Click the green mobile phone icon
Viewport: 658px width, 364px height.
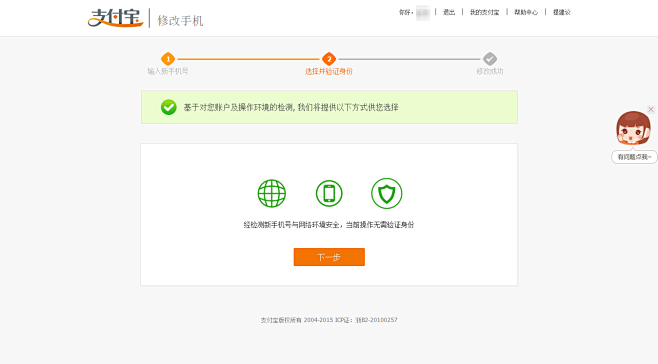click(x=329, y=194)
